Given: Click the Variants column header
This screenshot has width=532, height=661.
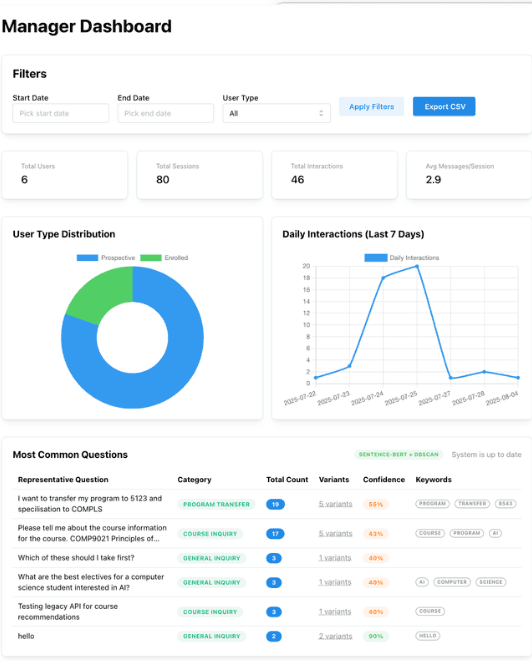Looking at the screenshot, I should click(x=334, y=480).
